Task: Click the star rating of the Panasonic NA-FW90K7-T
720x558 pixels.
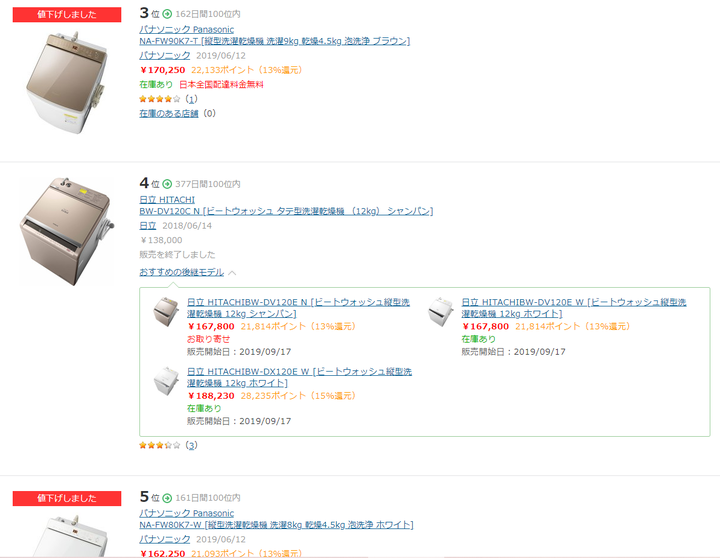Action: 160,99
